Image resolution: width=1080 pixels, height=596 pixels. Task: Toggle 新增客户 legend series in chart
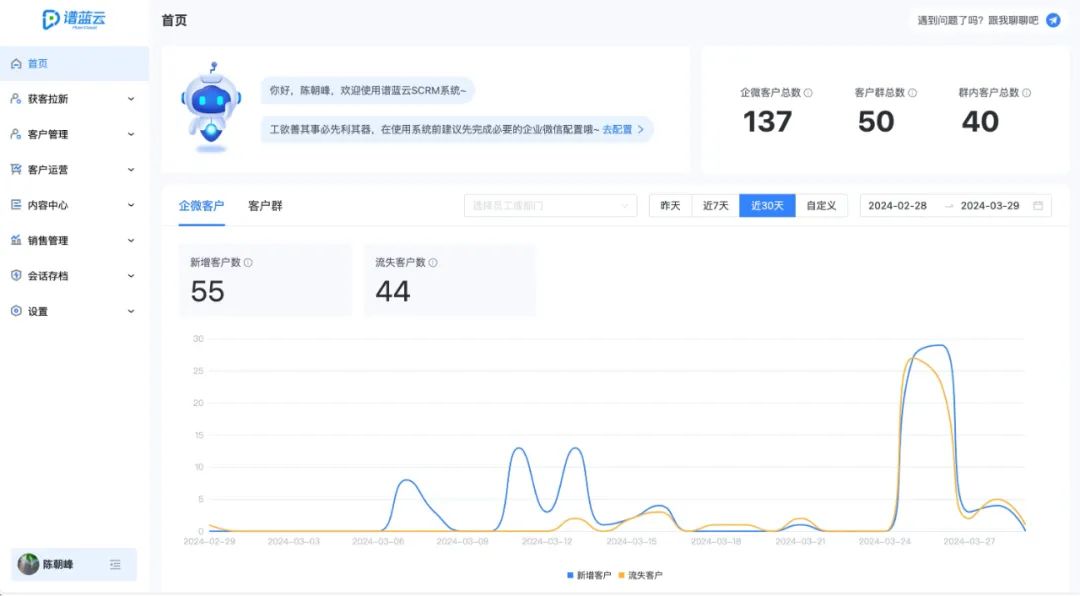pos(589,575)
